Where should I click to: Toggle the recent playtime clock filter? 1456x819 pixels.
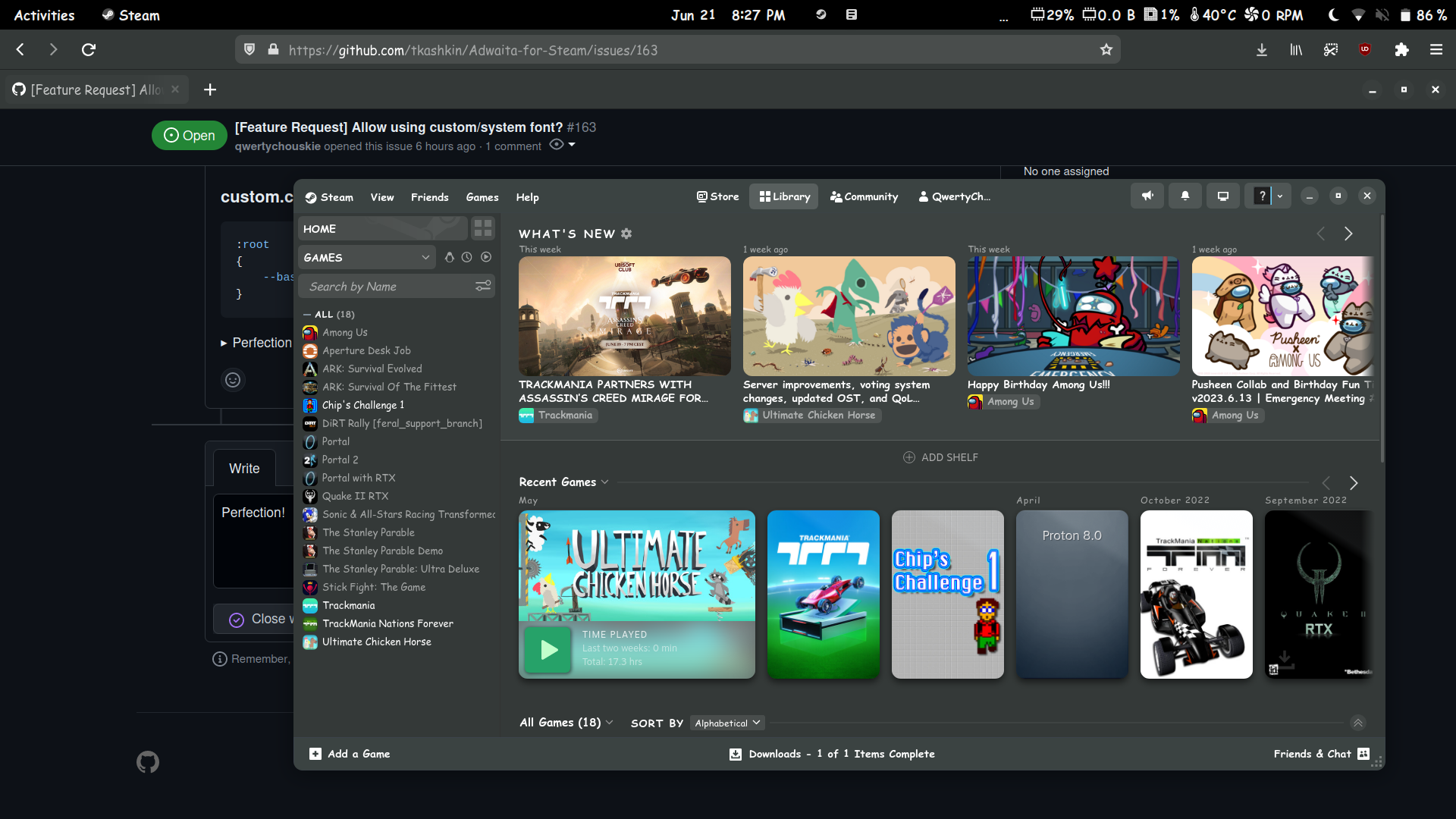point(468,257)
